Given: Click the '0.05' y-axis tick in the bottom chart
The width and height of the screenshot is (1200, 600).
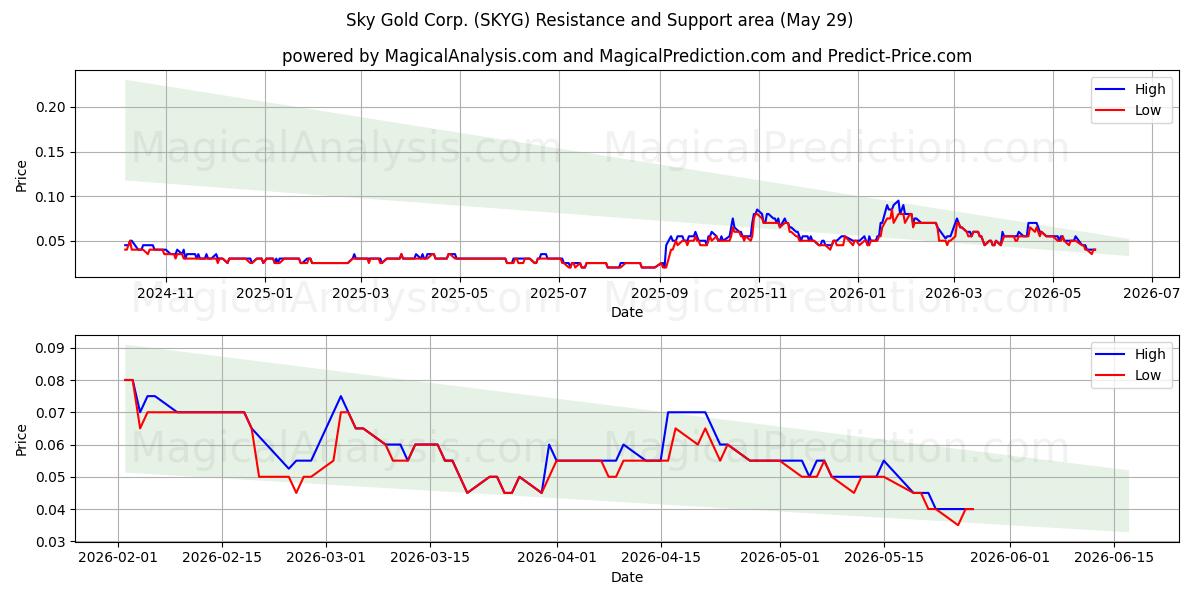Looking at the screenshot, I should 50,478.
